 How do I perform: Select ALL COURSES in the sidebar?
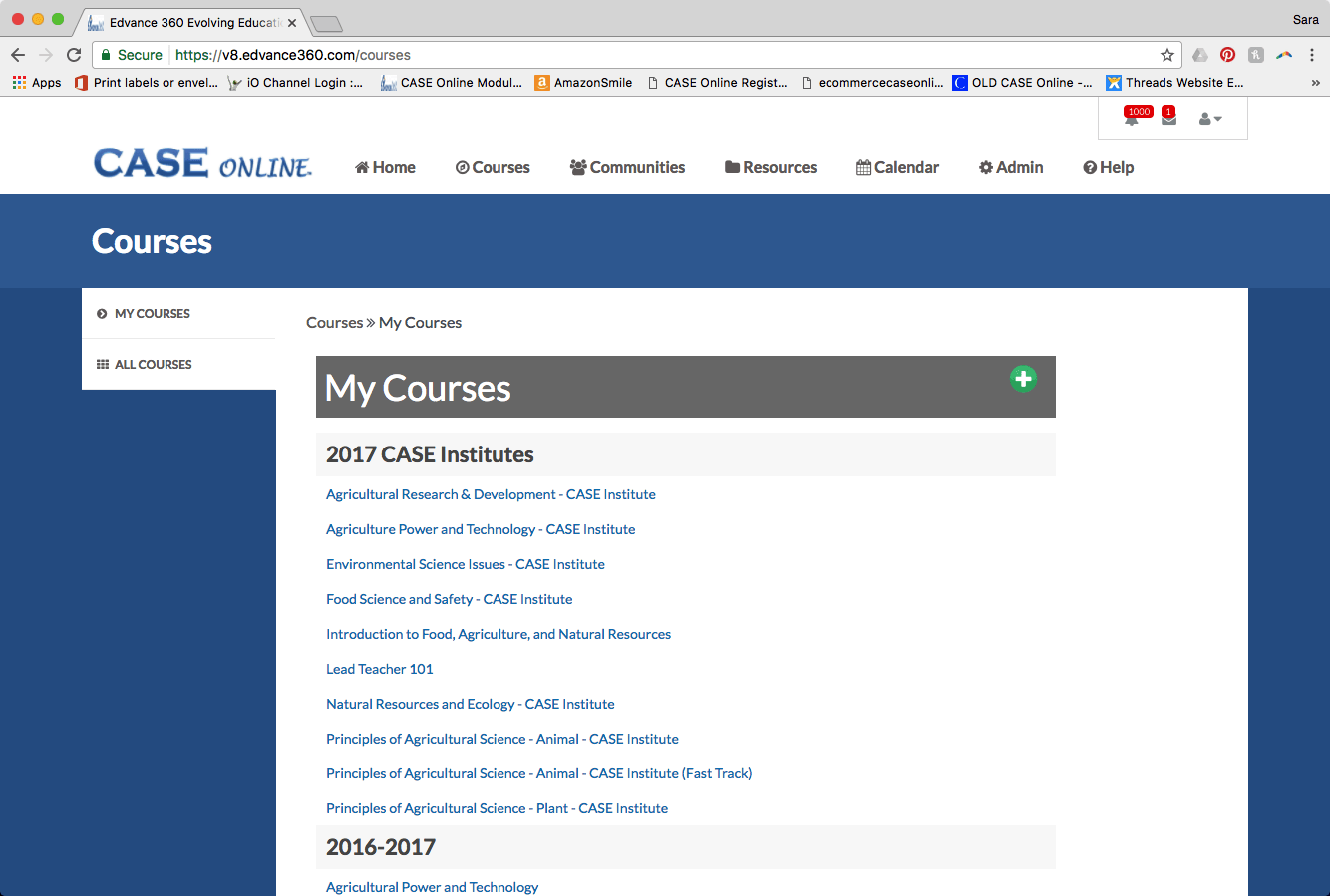click(153, 364)
